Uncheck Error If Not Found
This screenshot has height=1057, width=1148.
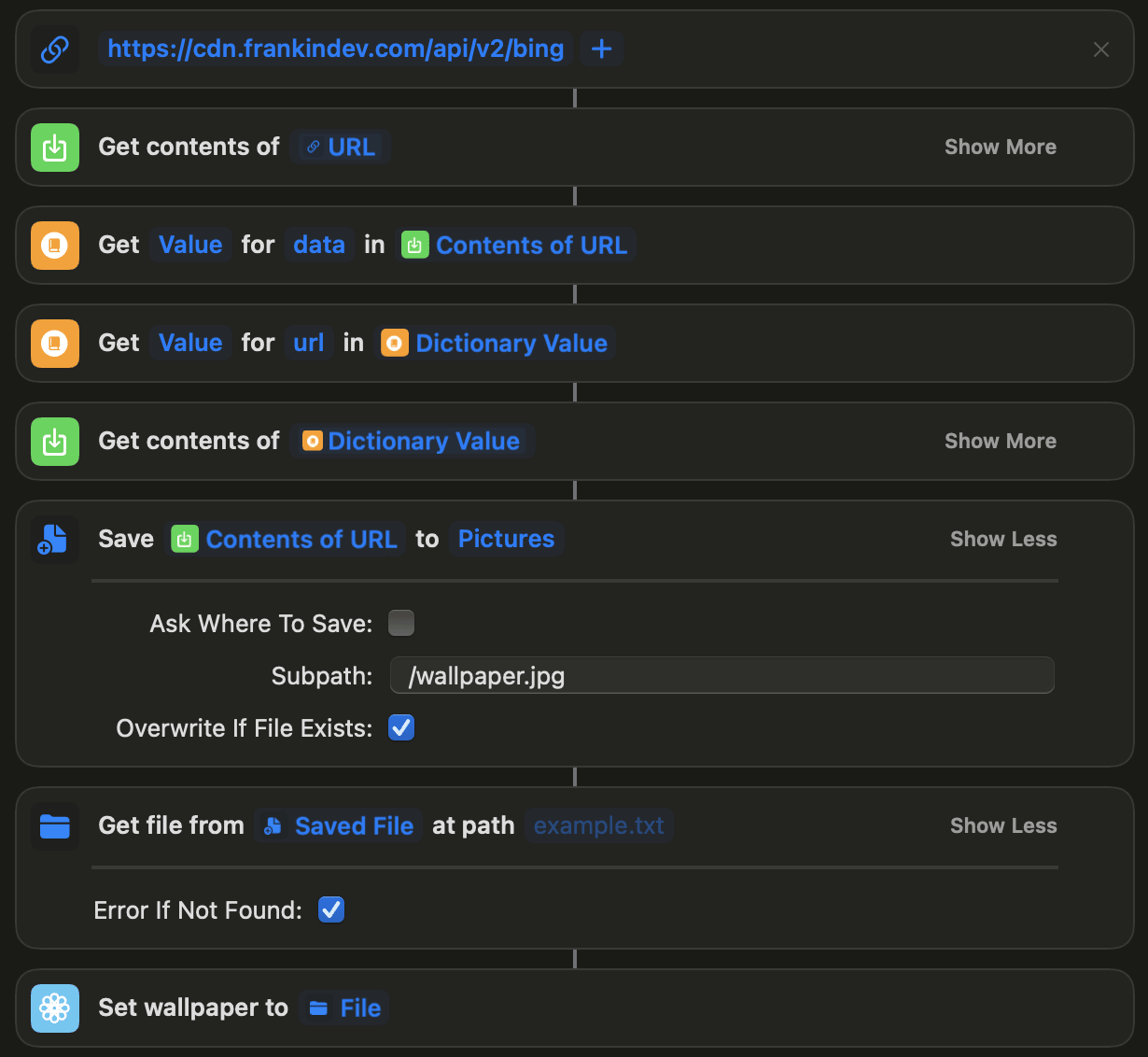(331, 910)
